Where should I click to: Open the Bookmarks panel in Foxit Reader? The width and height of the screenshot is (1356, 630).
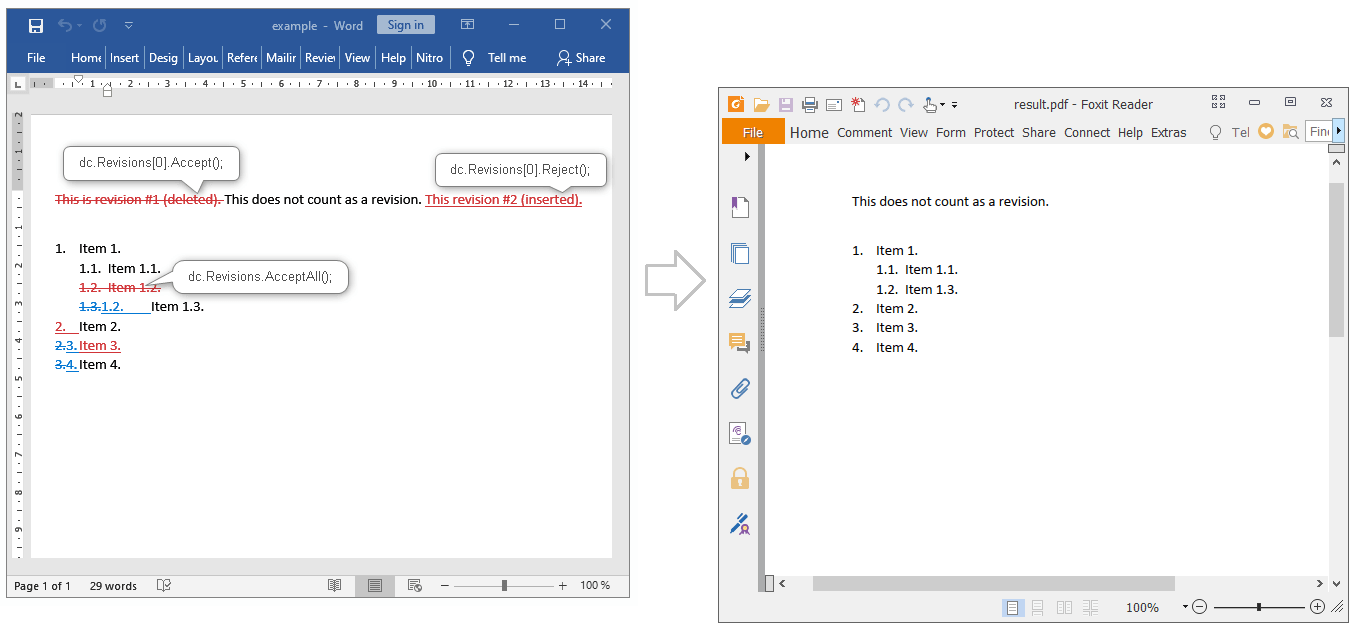(740, 206)
